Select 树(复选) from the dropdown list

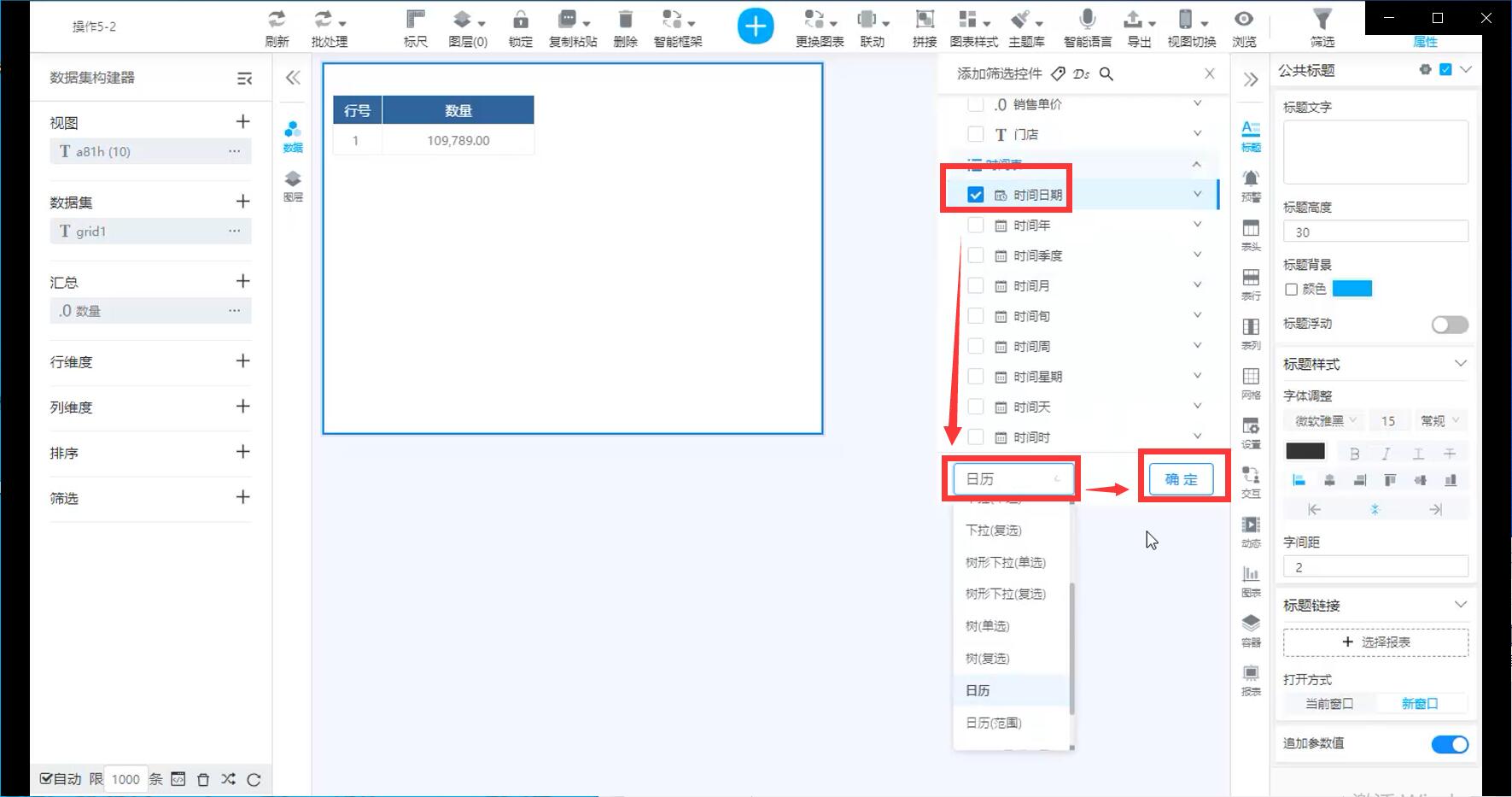pos(1012,658)
